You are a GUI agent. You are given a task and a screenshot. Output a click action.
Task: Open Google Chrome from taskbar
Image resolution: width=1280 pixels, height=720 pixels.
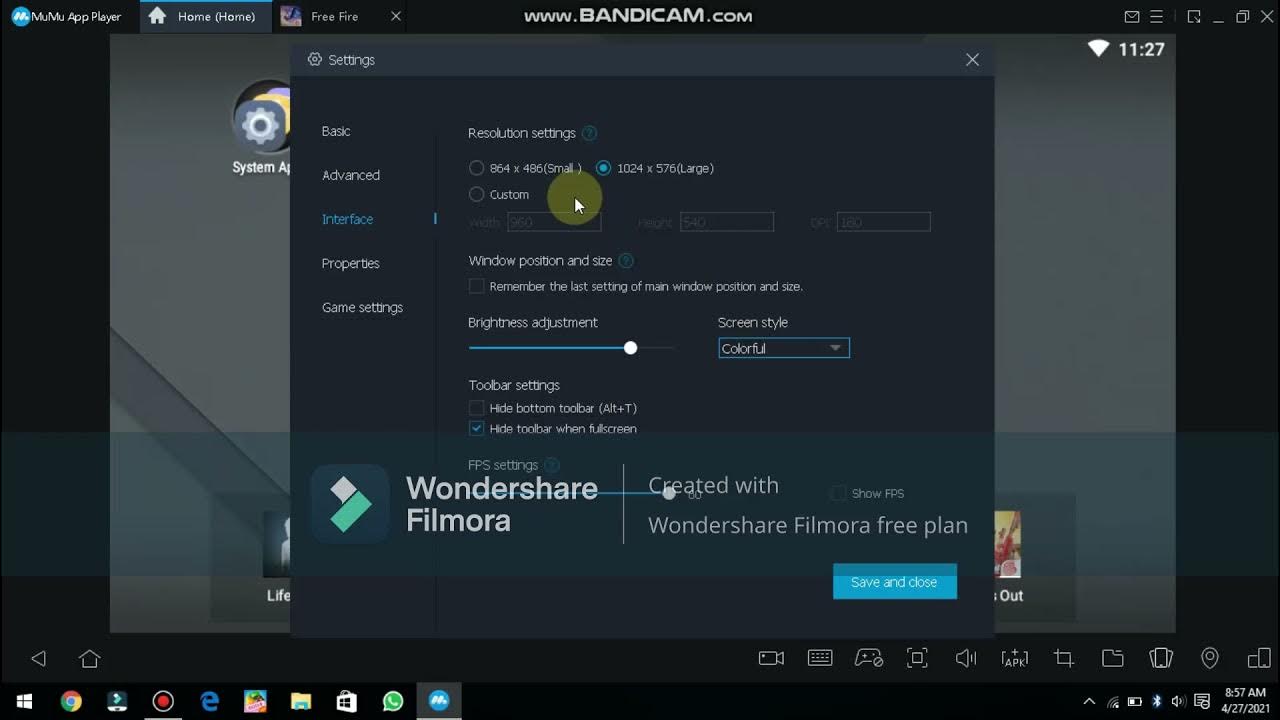pos(71,702)
